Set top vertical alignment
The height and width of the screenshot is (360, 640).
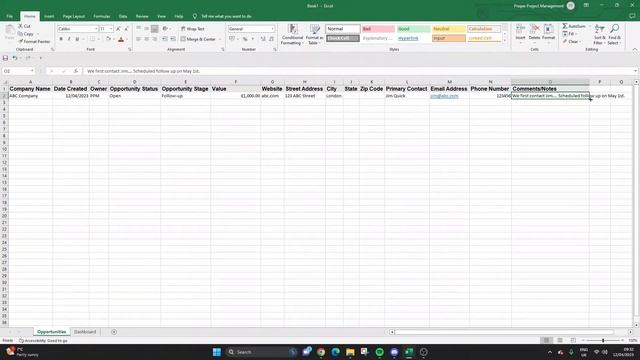tap(139, 29)
